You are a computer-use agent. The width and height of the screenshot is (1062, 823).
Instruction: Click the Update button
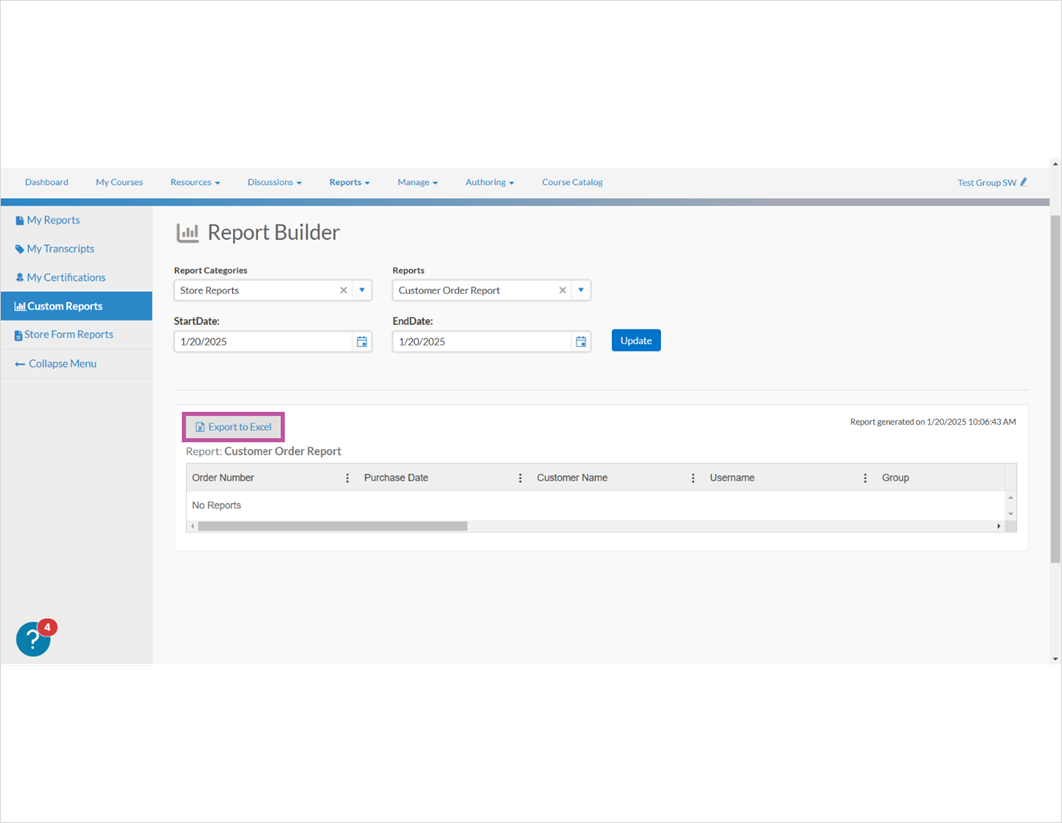[636, 341]
